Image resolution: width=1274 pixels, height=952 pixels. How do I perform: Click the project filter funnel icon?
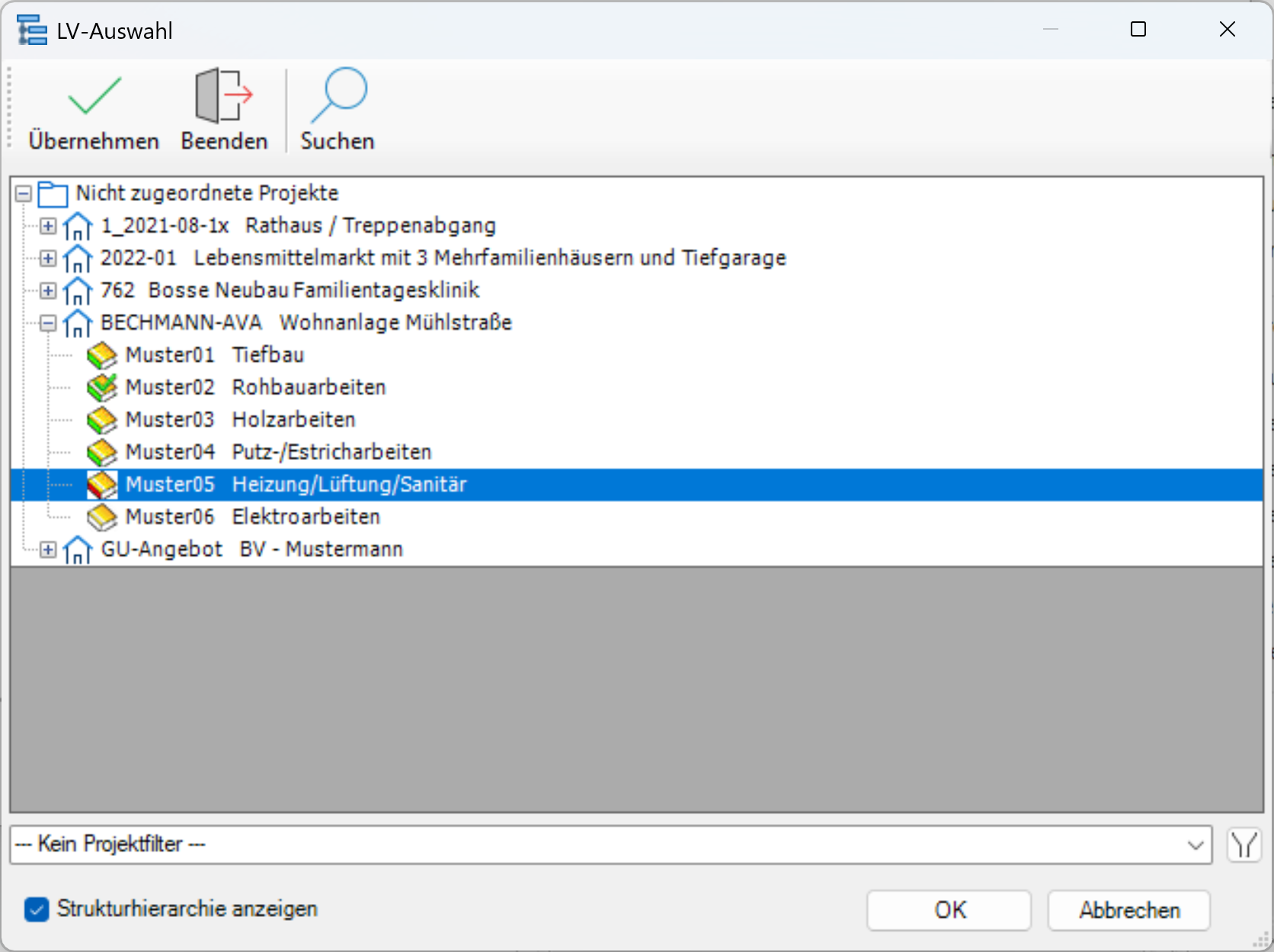coord(1244,845)
